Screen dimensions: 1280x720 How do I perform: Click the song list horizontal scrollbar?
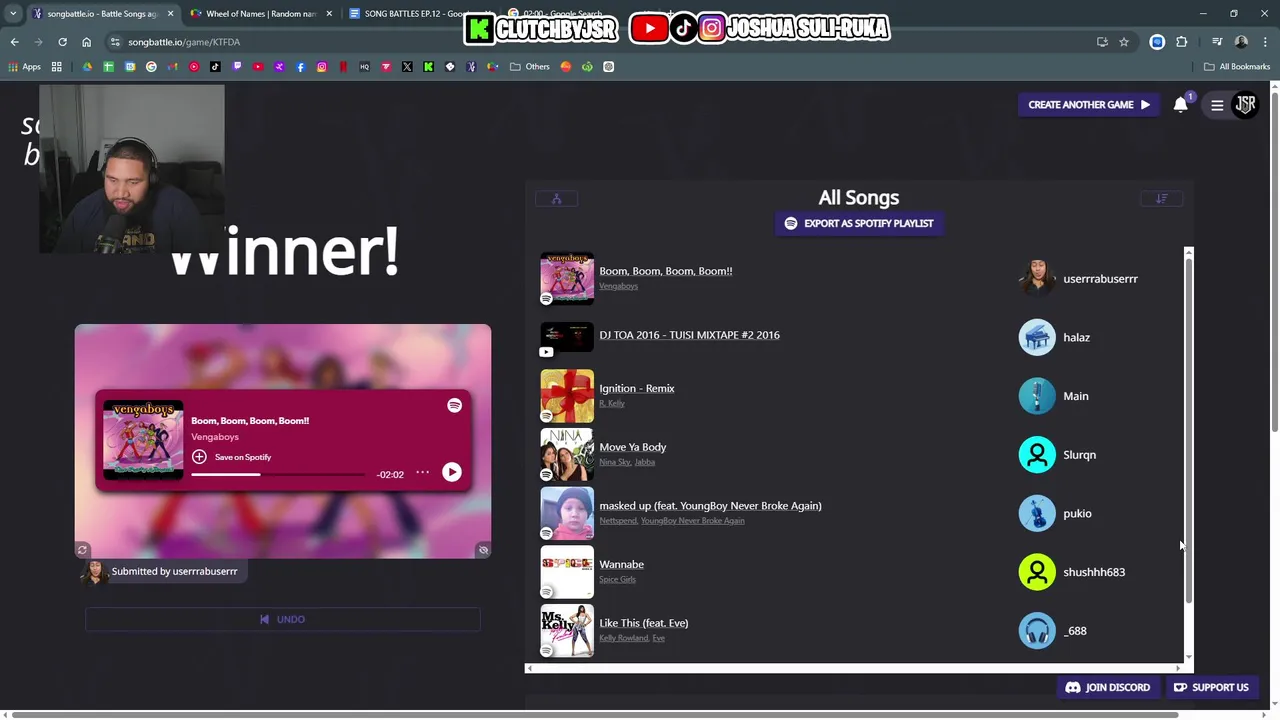(x=855, y=667)
